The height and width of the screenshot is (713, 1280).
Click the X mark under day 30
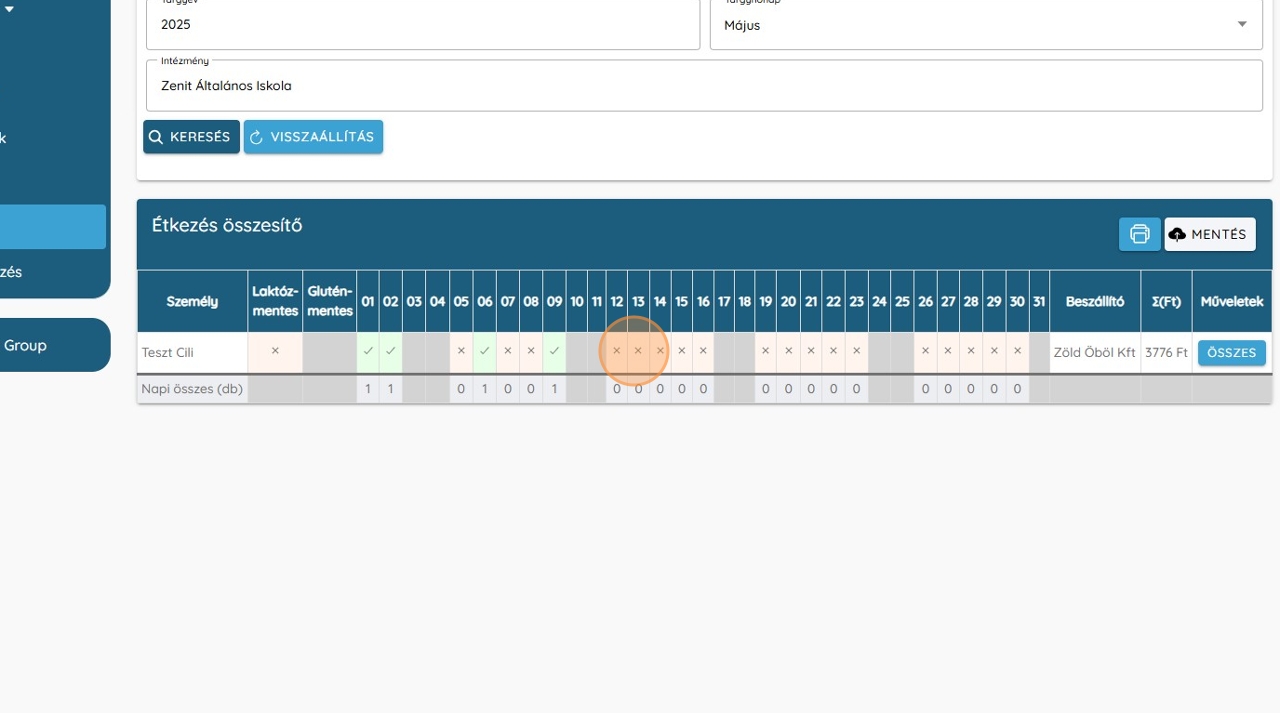click(1017, 351)
